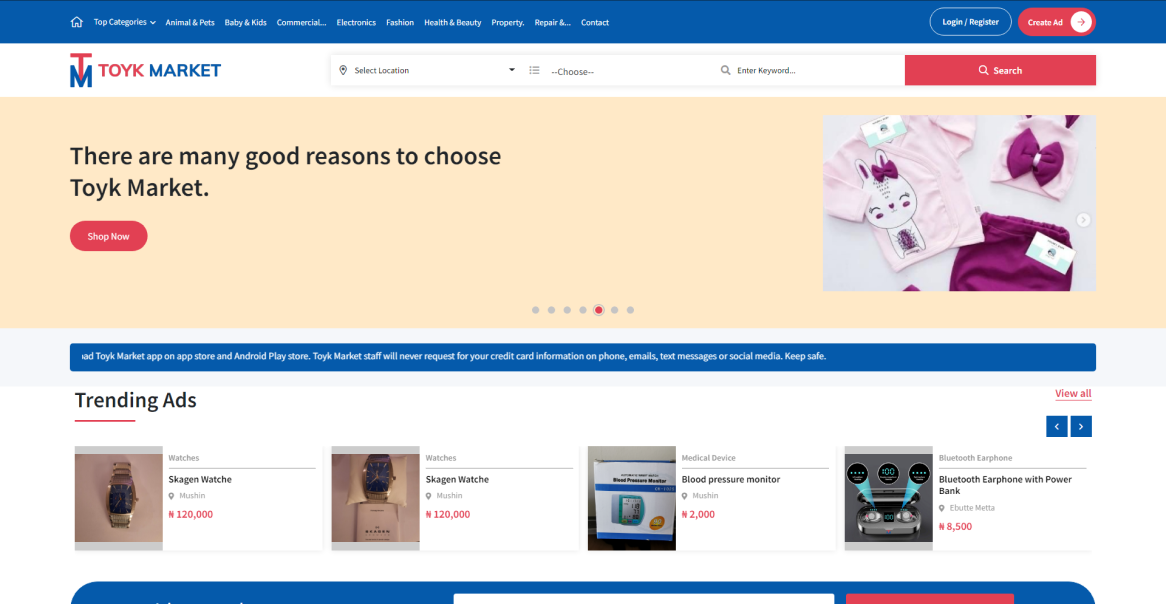Click the next slide arrow on banner

[x=1083, y=220]
